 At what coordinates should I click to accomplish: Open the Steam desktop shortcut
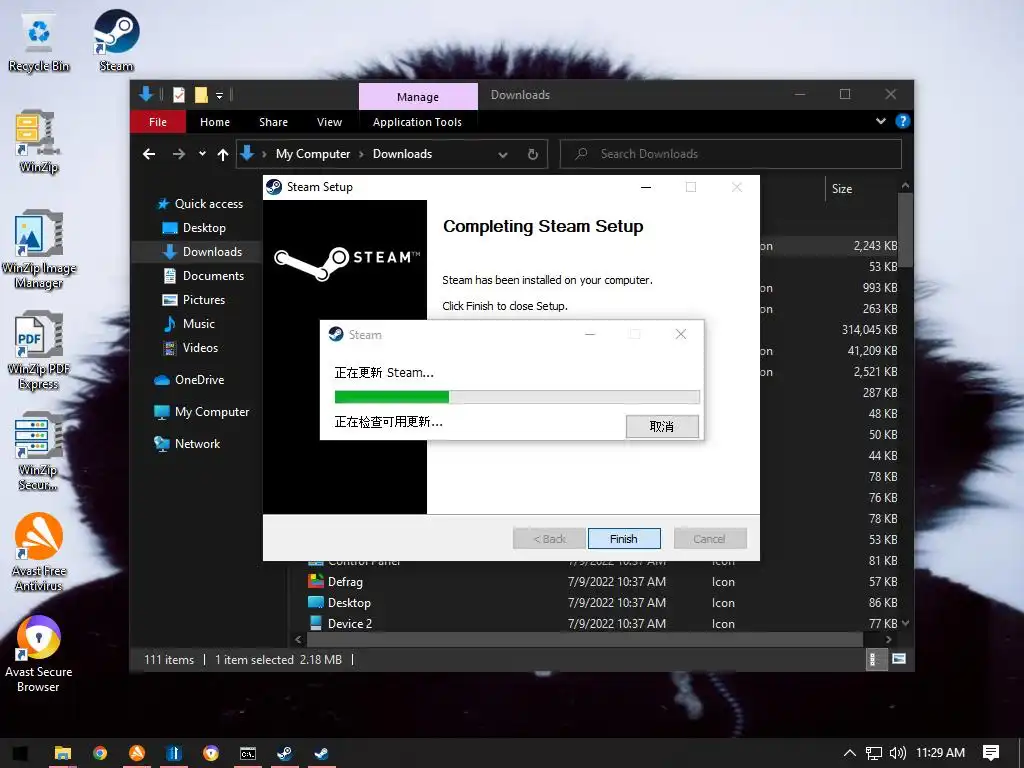(x=116, y=40)
